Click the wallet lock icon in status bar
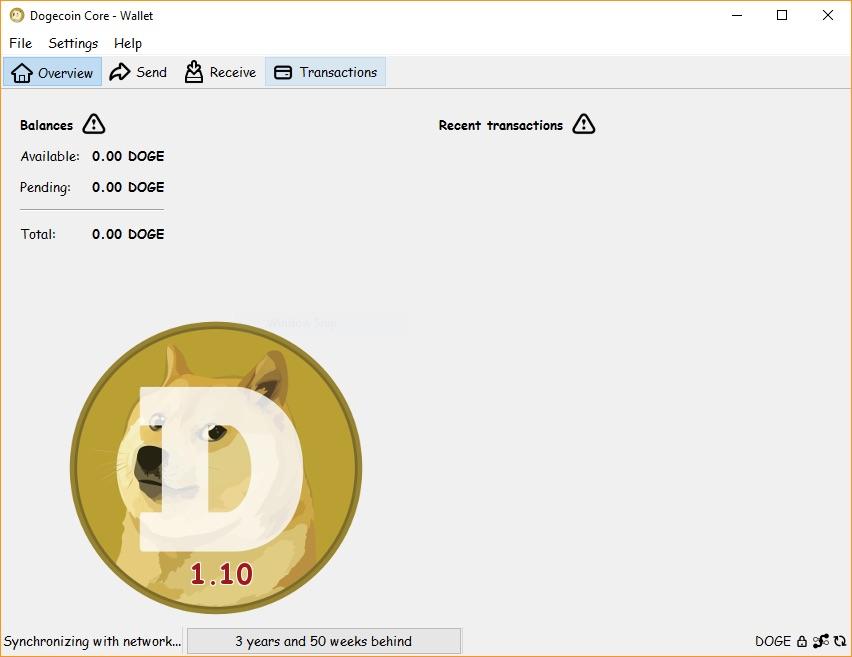The height and width of the screenshot is (657, 852). (x=802, y=641)
